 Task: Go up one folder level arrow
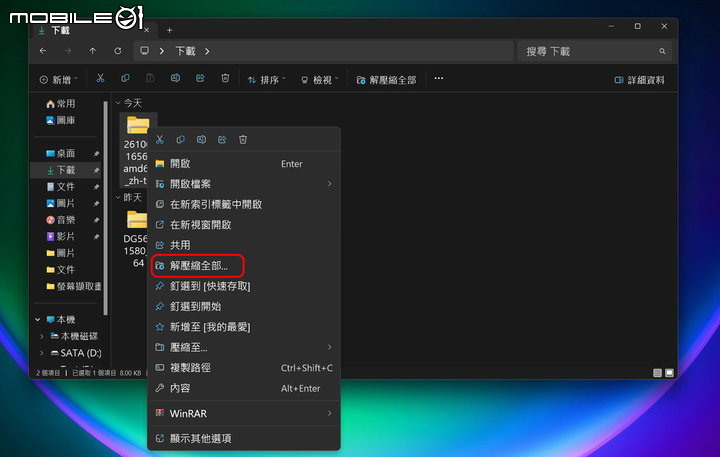click(x=93, y=51)
